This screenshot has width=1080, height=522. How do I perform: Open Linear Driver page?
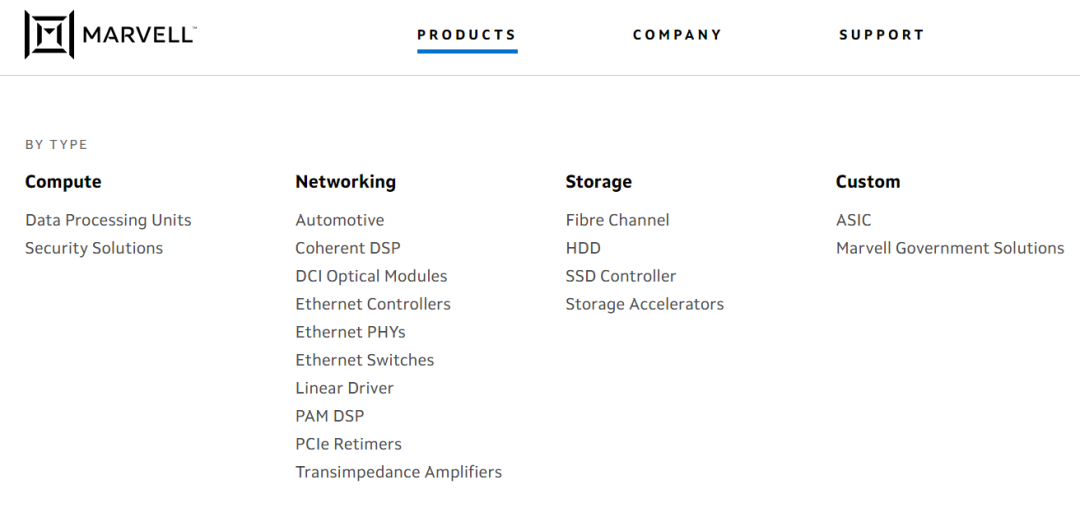pyautogui.click(x=344, y=388)
